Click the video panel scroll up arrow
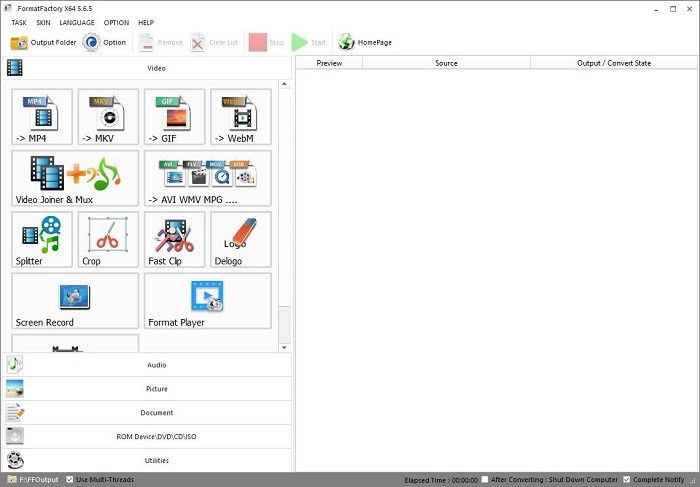Screen dimensions: 700x487 pos(284,84)
